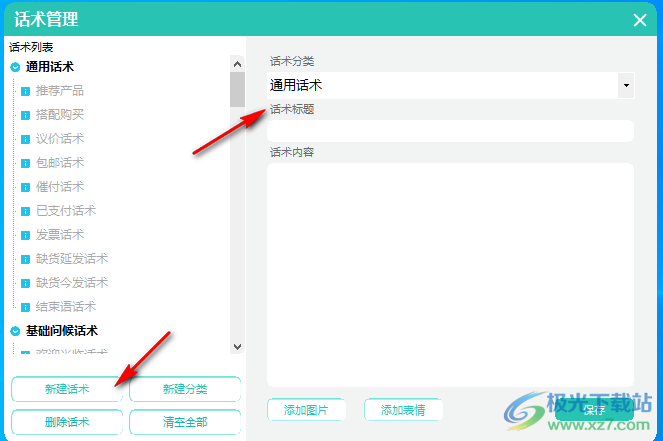663x441 pixels.
Task: Select 推荐产品 in the script list
Action: [60, 90]
